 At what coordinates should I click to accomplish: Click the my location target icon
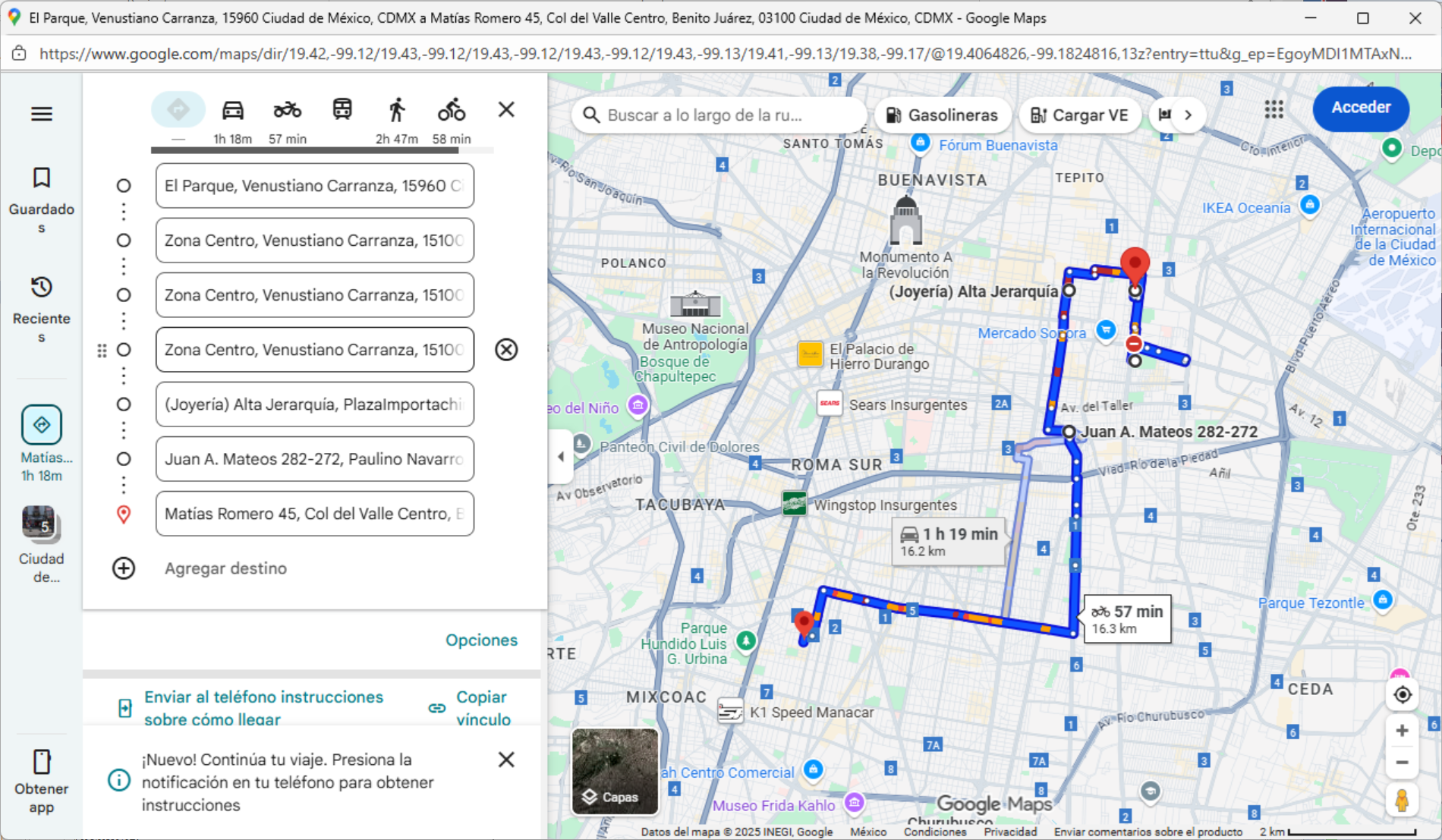[1402, 694]
